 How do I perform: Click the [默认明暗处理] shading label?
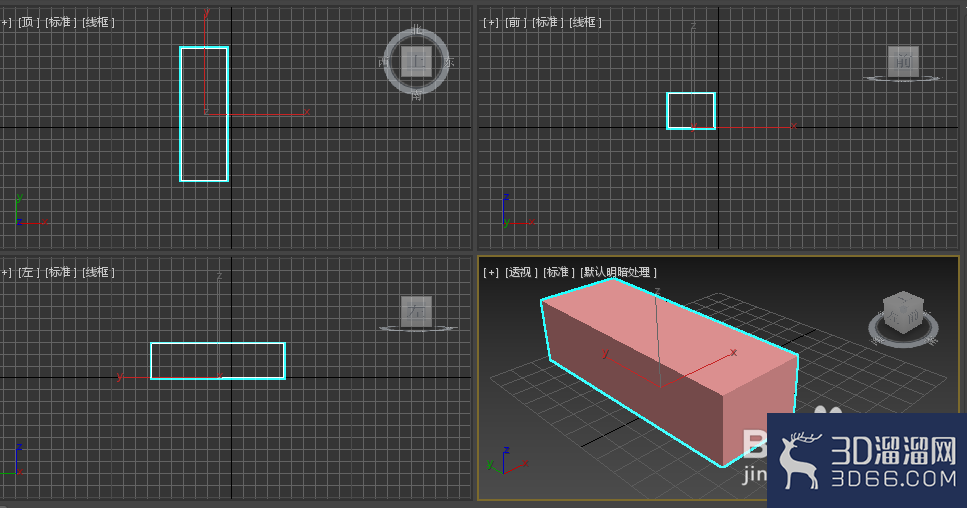pyautogui.click(x=619, y=272)
